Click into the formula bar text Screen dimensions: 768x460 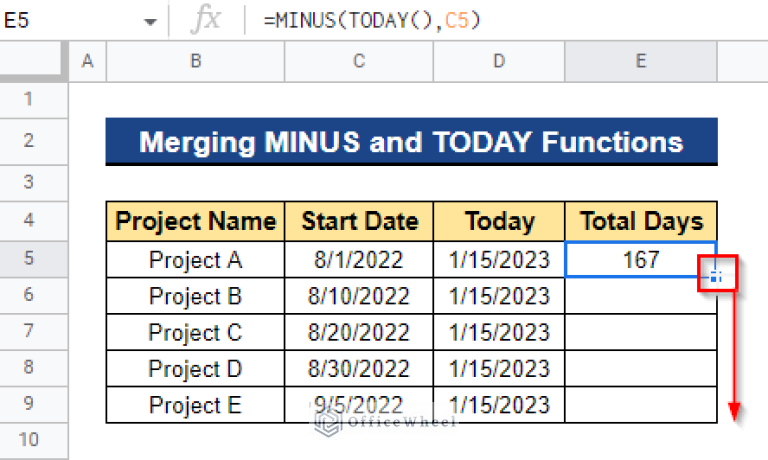click(500, 21)
